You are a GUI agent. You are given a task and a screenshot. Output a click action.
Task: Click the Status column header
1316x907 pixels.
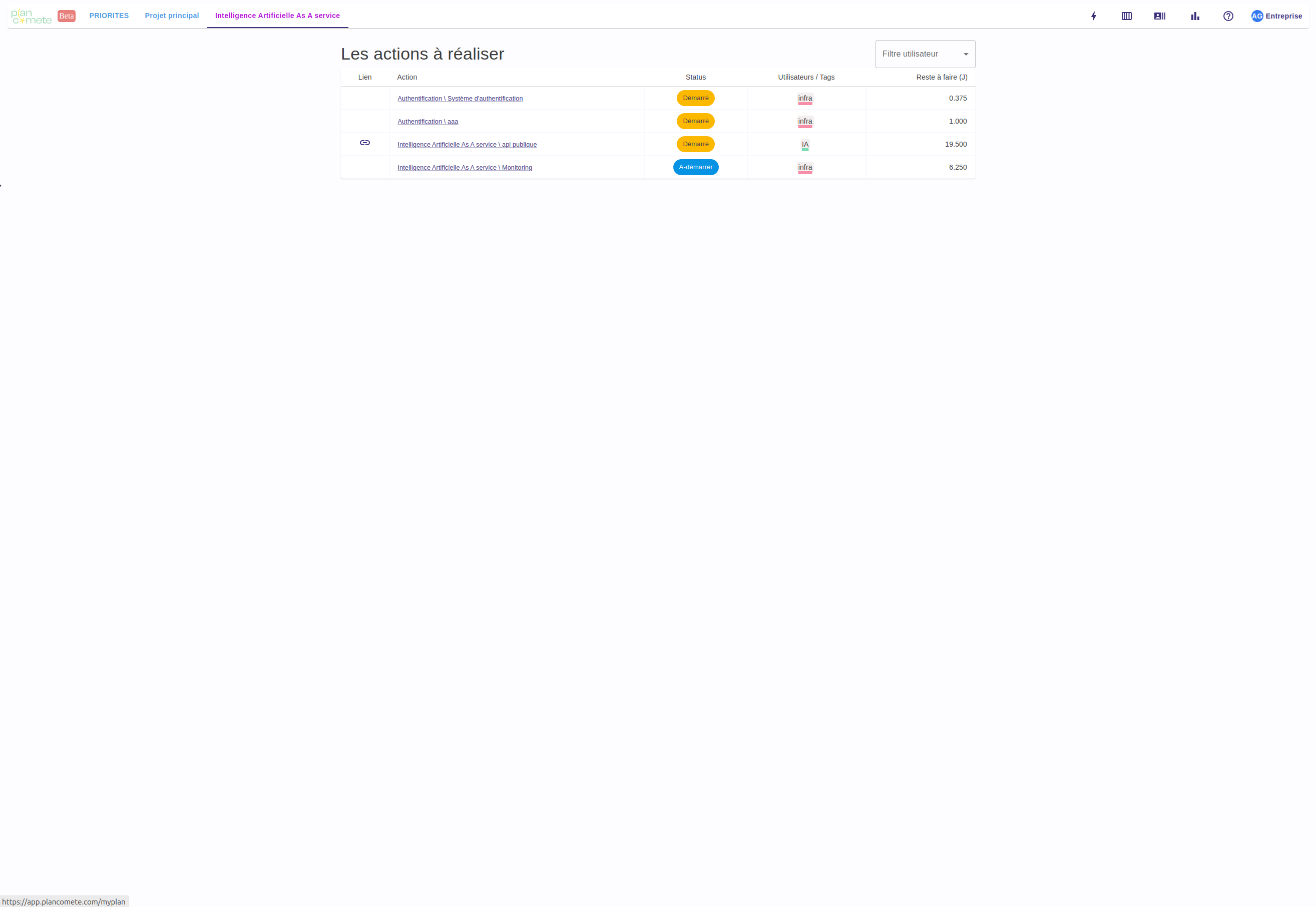[x=695, y=77]
